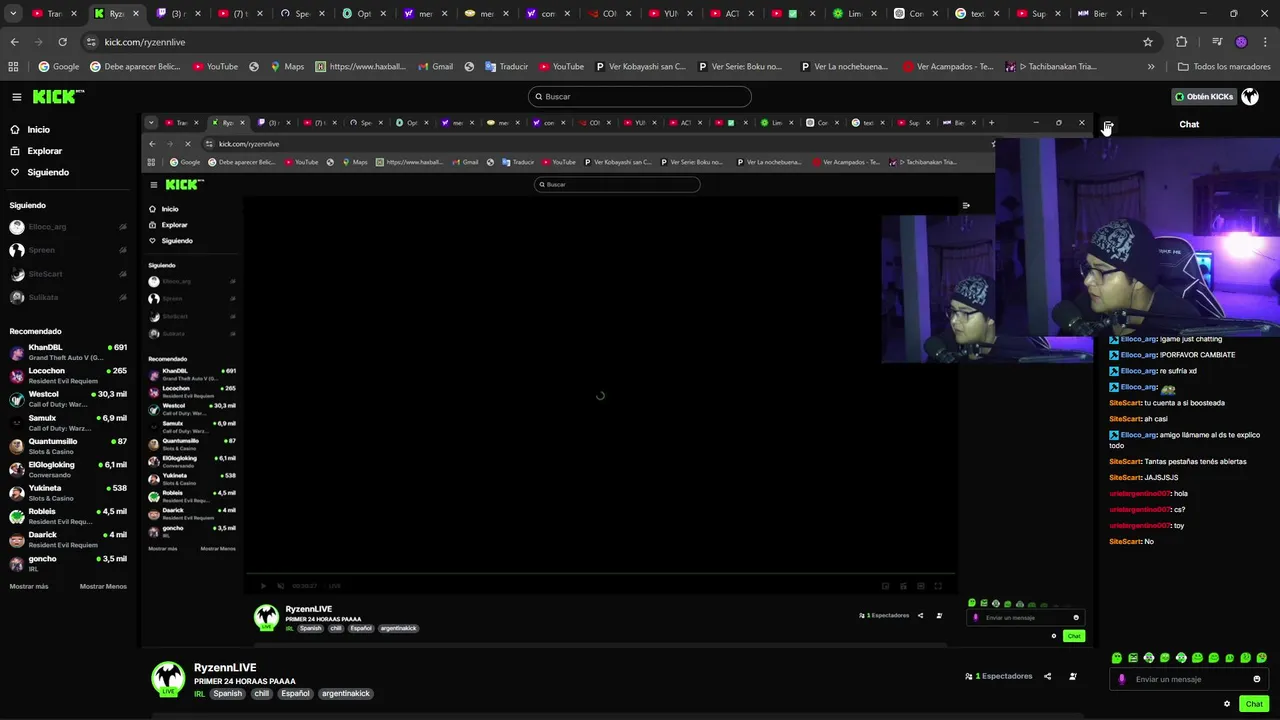Expand recommended list with Mostrar más
The width and height of the screenshot is (1280, 720).
29,586
